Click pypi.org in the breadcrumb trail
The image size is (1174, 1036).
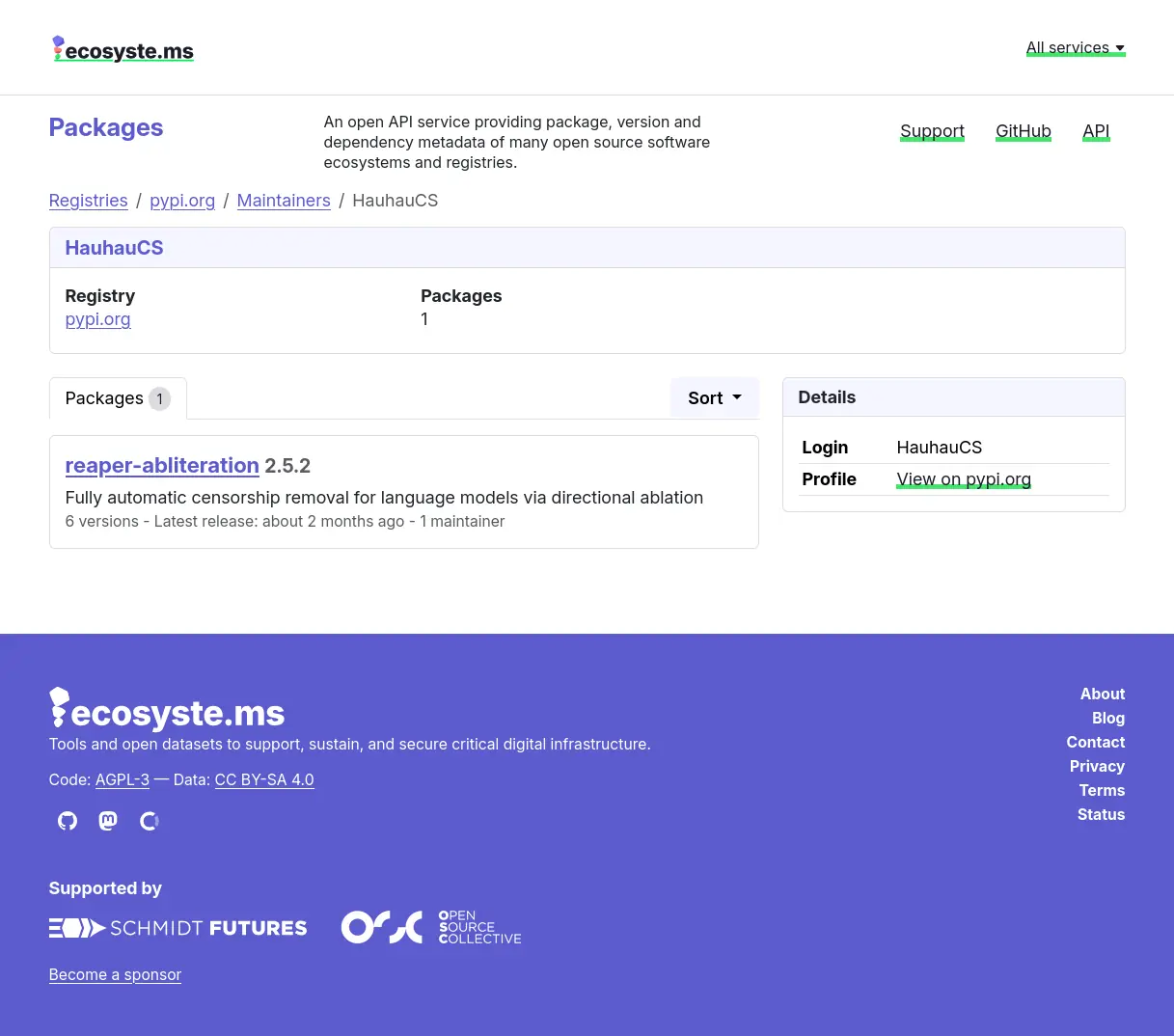(182, 201)
